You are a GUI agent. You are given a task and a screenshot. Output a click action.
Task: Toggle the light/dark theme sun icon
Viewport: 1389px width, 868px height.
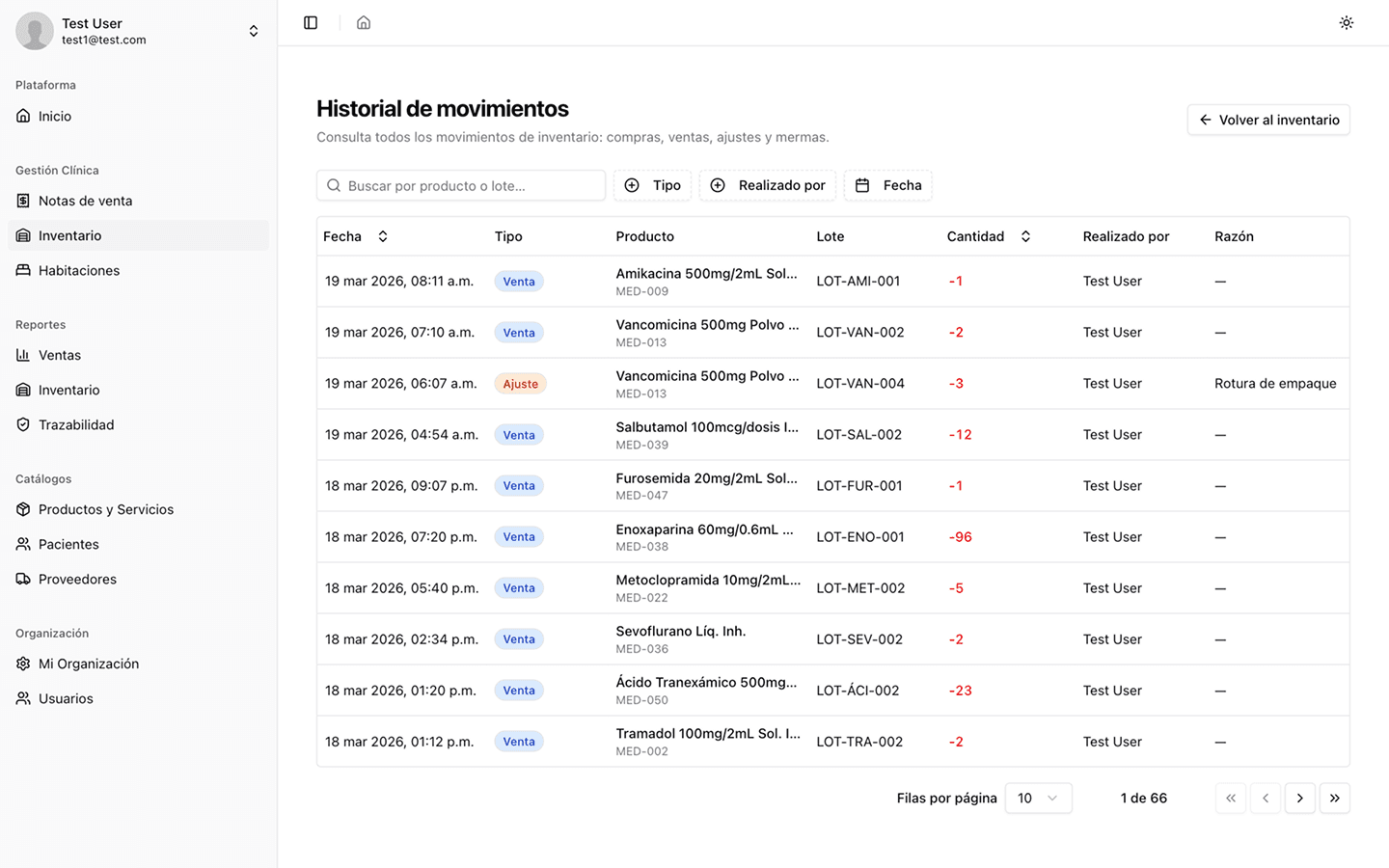pyautogui.click(x=1346, y=23)
